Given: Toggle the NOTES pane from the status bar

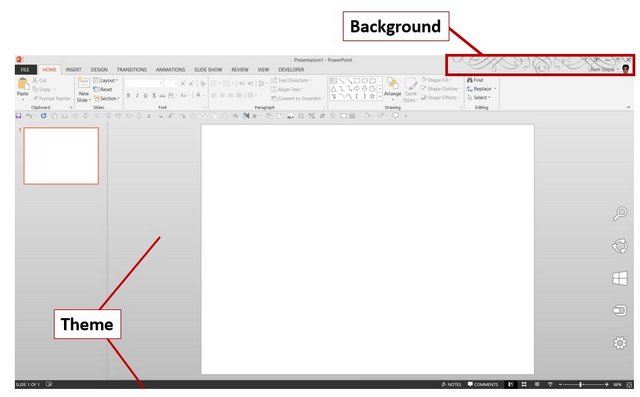Looking at the screenshot, I should (451, 384).
